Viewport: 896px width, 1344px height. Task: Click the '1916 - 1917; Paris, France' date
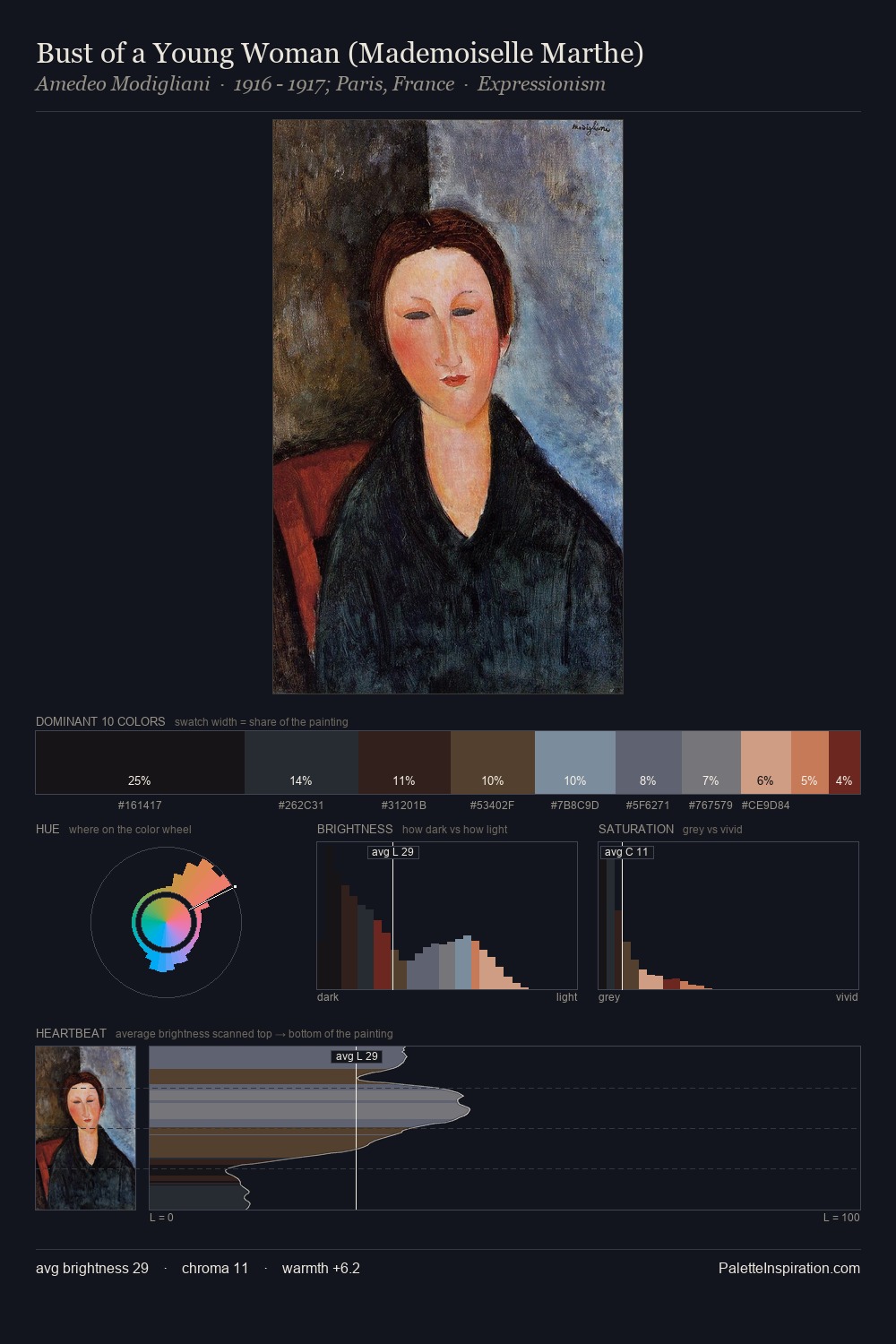point(344,84)
